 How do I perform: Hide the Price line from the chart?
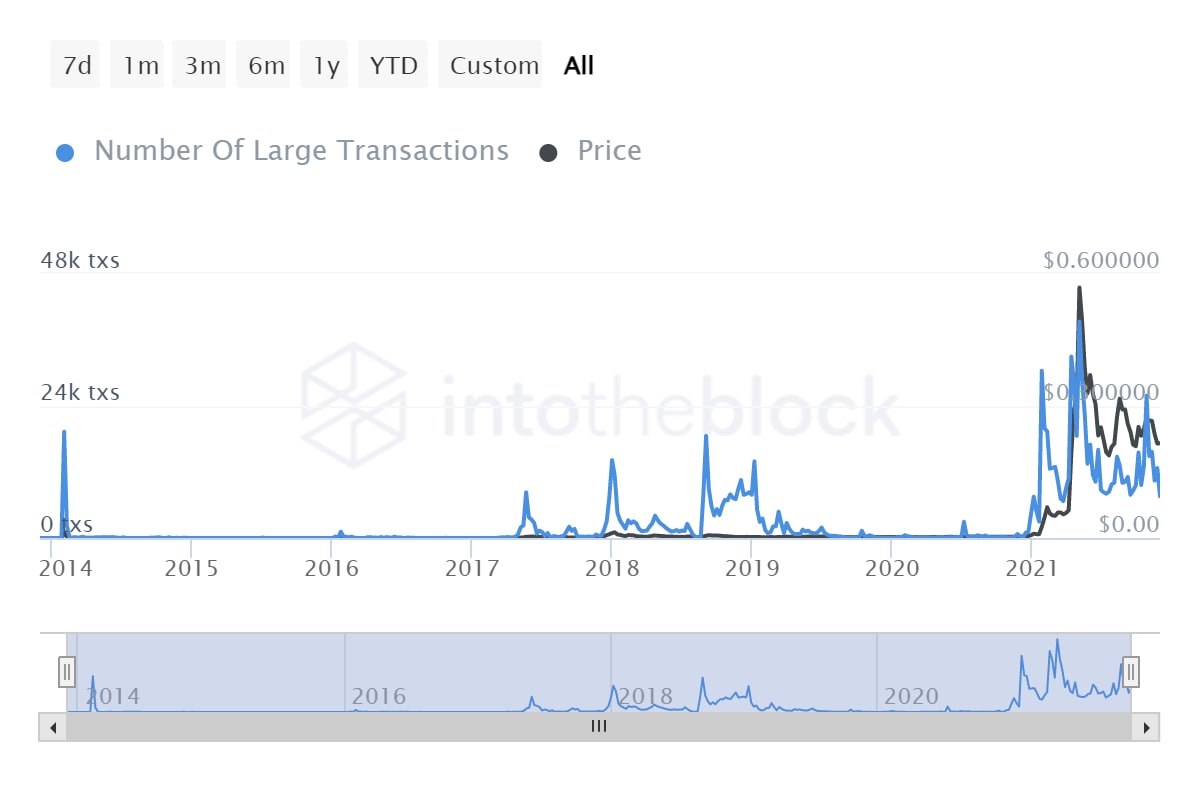tap(609, 150)
